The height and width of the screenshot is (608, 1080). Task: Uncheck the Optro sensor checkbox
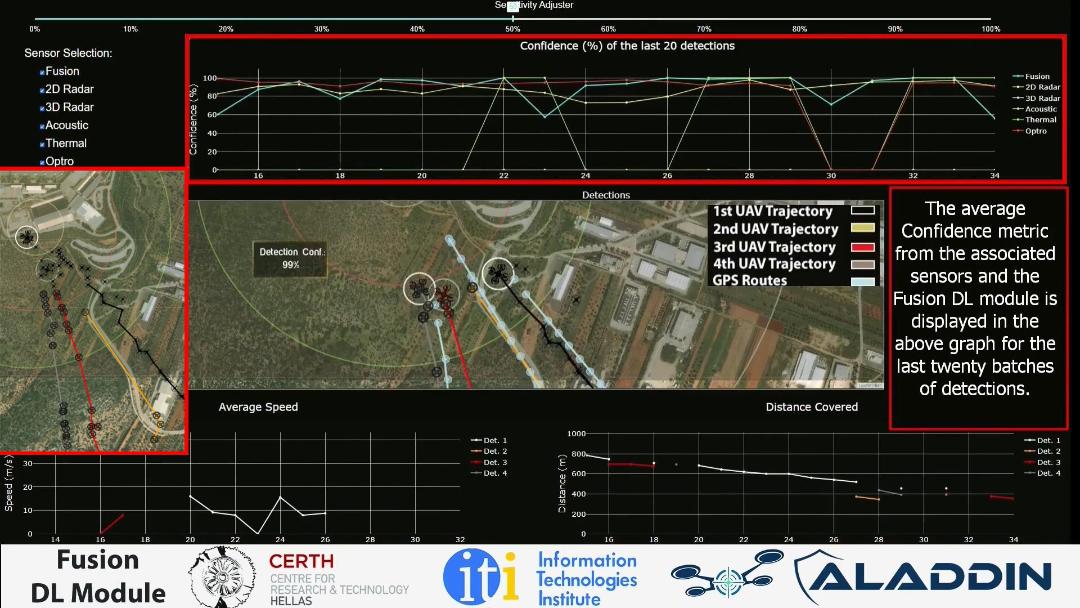click(42, 162)
